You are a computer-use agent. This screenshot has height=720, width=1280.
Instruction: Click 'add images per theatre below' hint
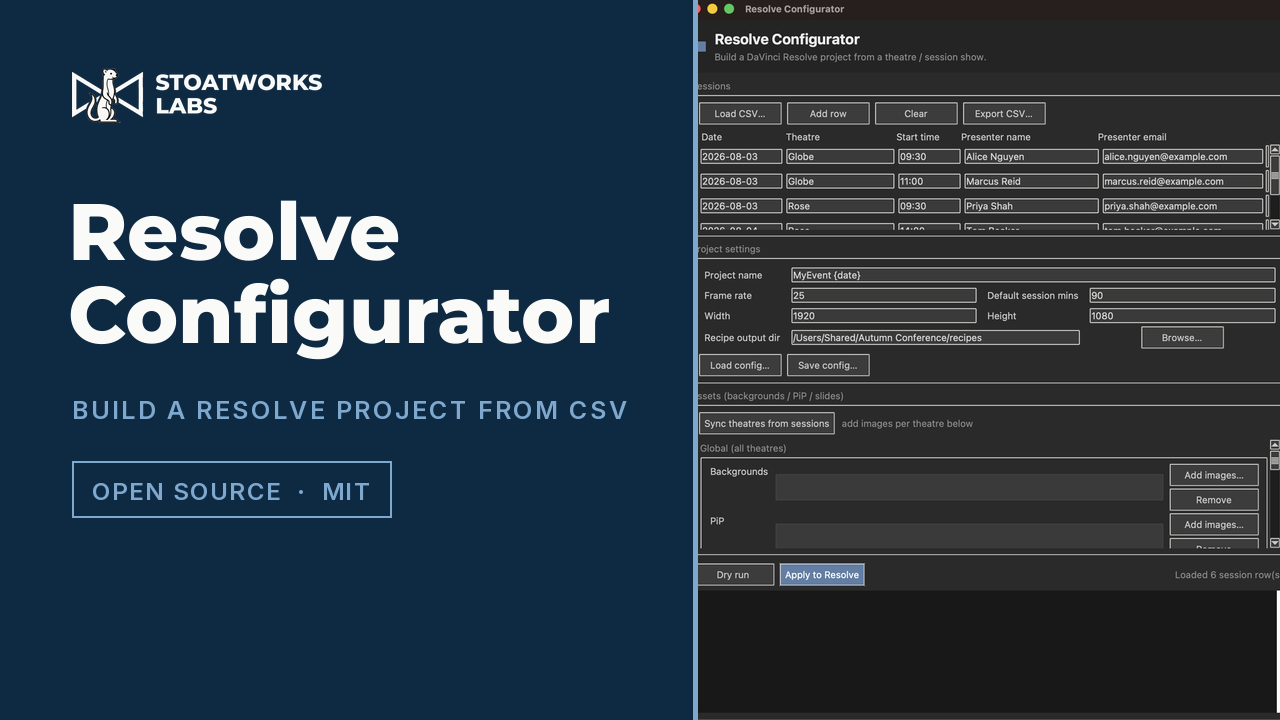coord(907,423)
